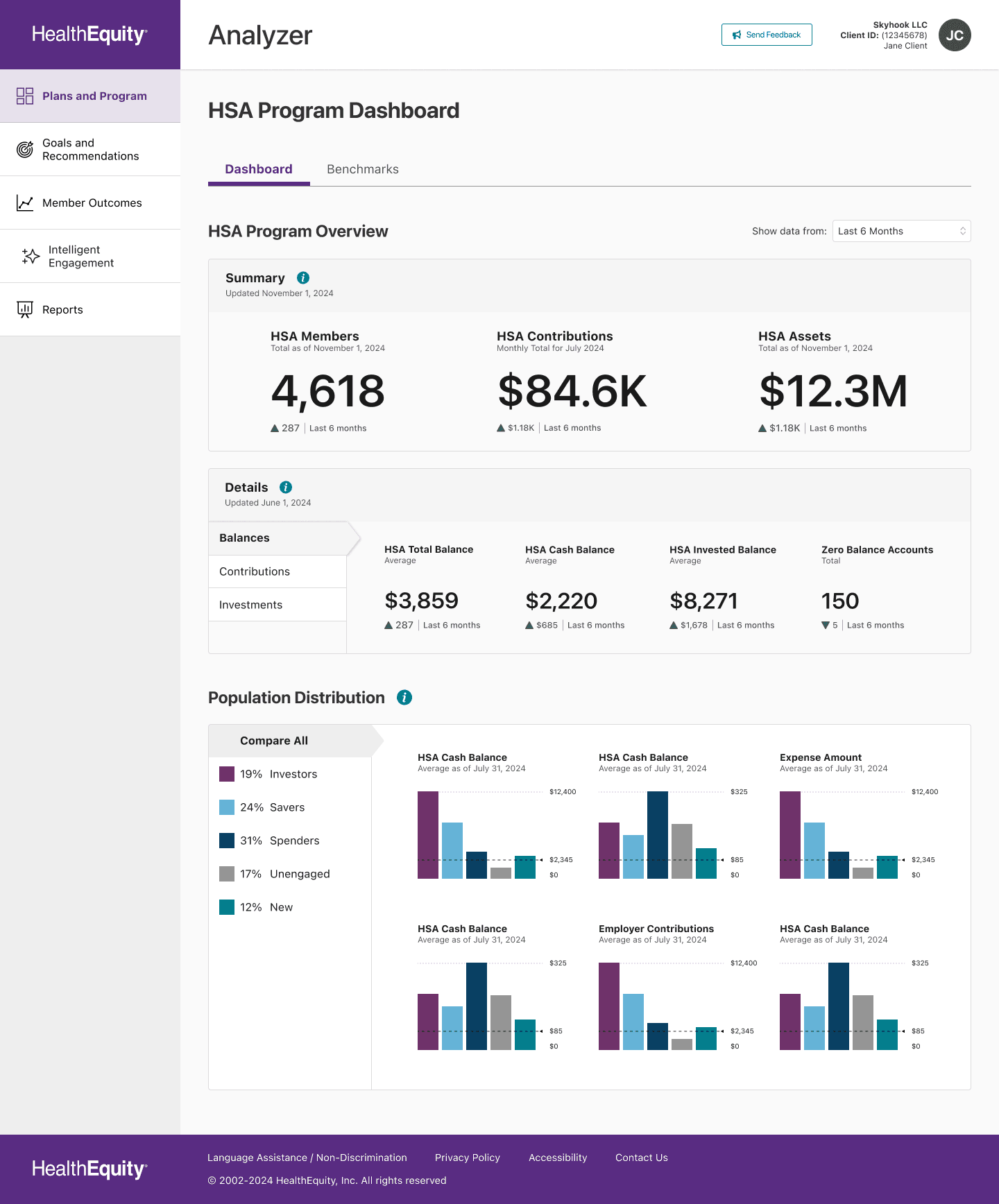Click the Analyzer page title
Image resolution: width=999 pixels, height=1204 pixels.
tap(261, 35)
